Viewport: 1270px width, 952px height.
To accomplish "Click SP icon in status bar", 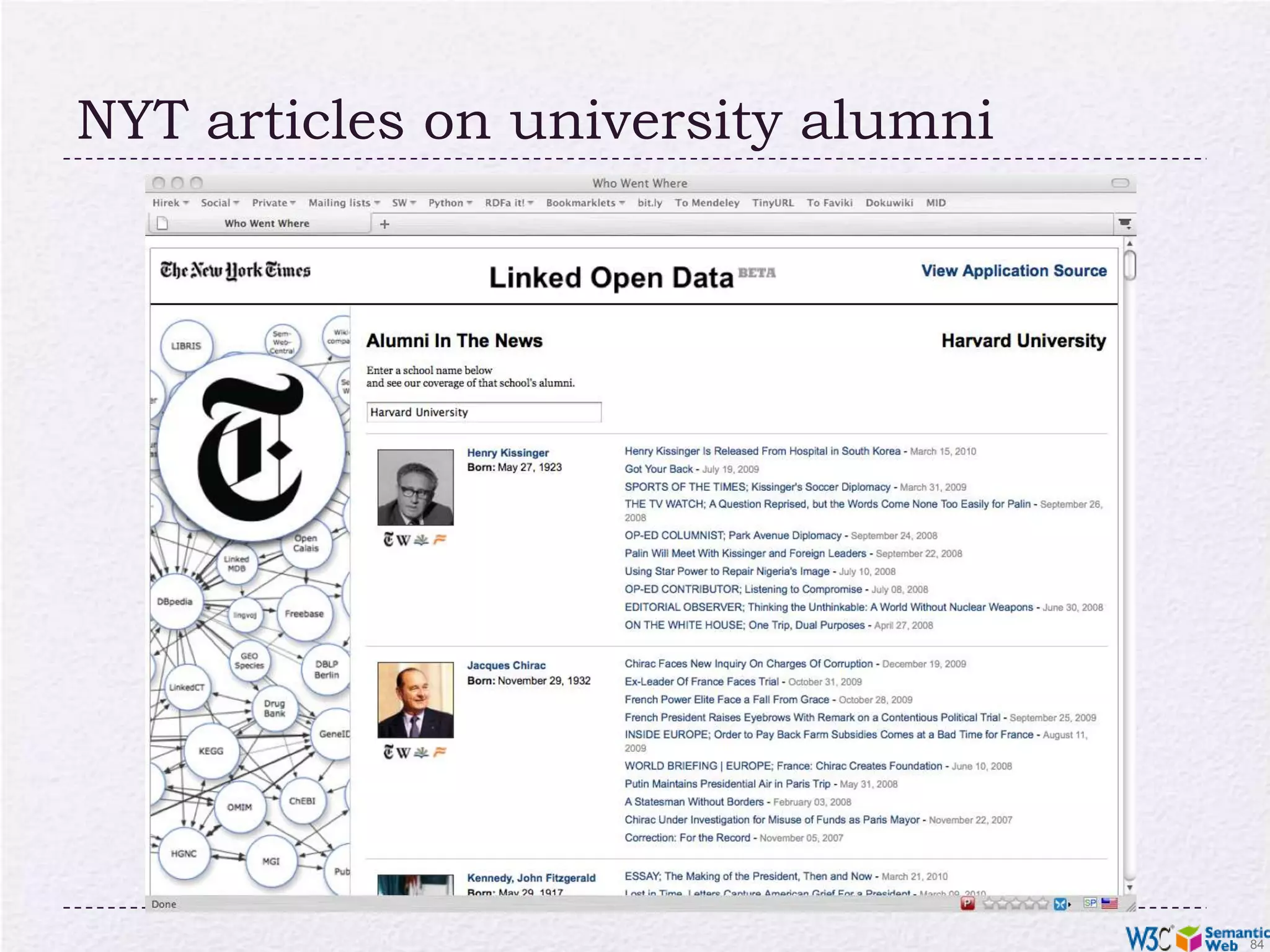I will pos(1090,903).
